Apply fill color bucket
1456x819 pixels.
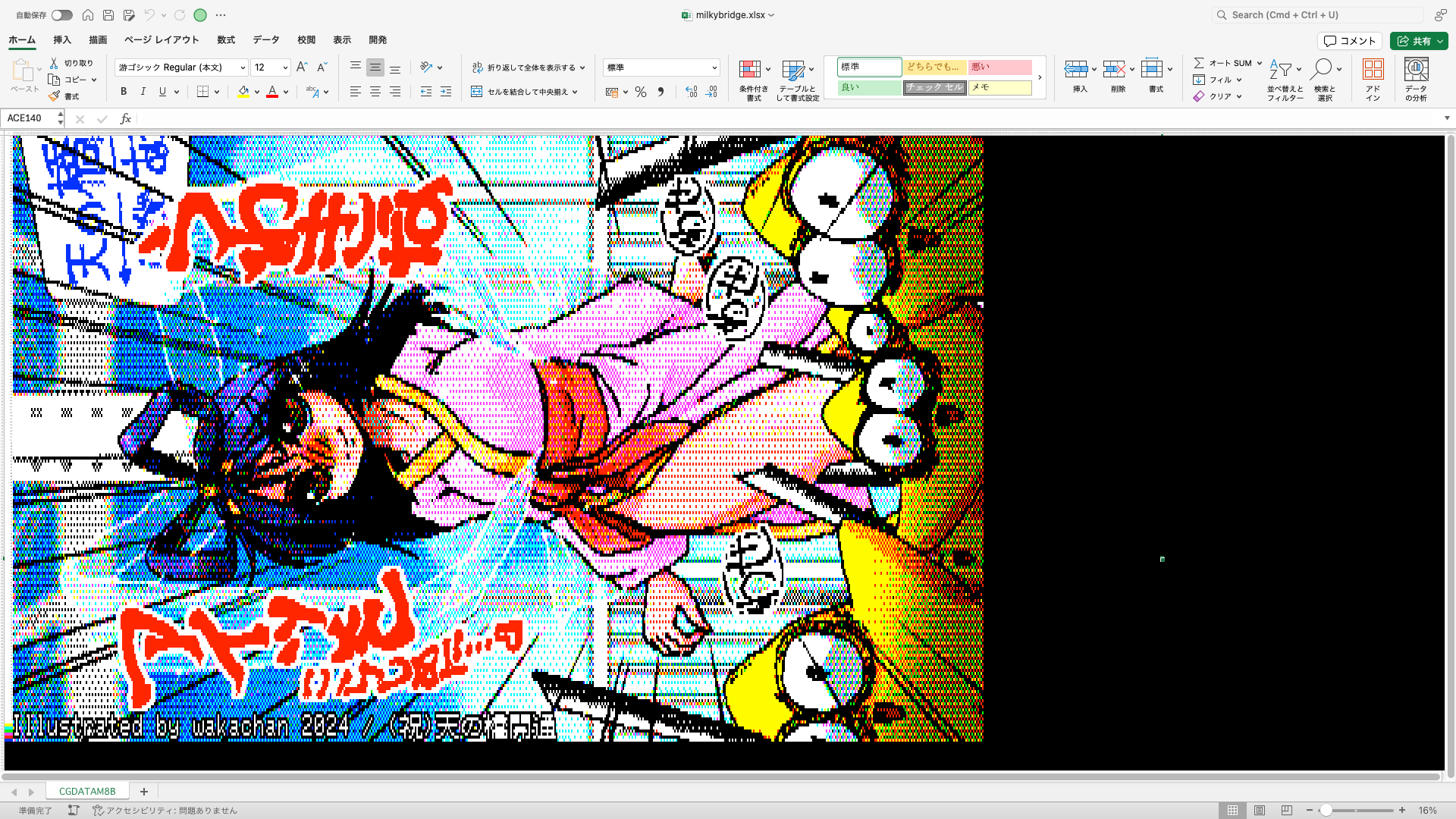(243, 92)
